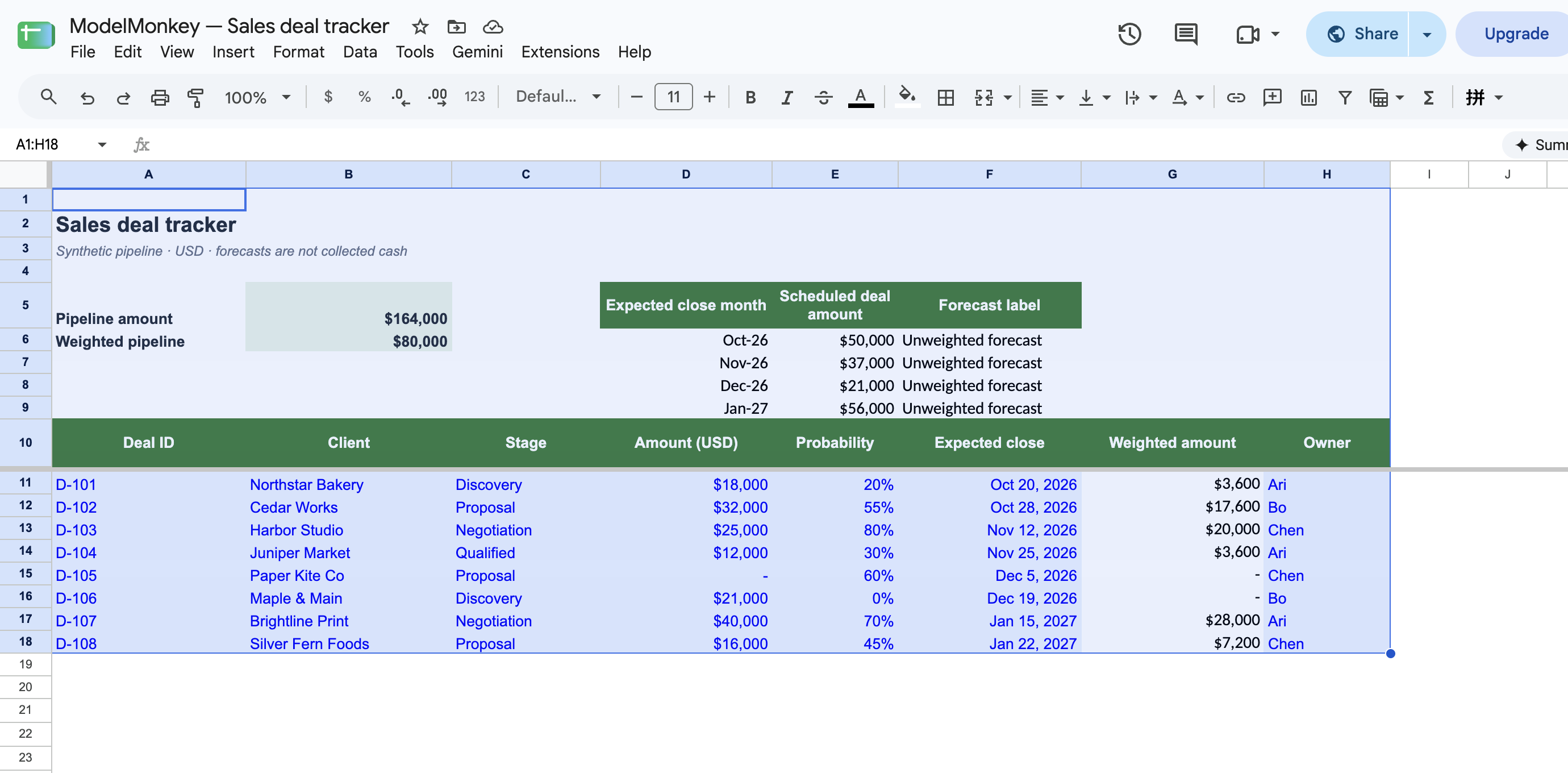Click the Share button

tap(1357, 34)
